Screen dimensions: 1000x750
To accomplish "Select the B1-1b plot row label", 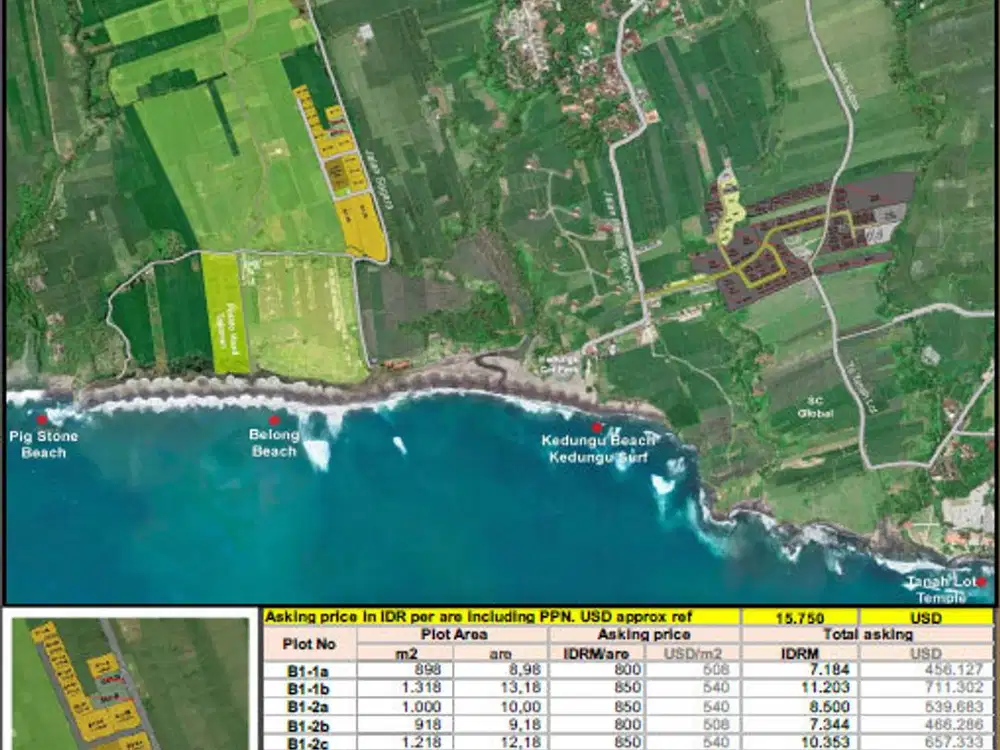I will [x=310, y=687].
